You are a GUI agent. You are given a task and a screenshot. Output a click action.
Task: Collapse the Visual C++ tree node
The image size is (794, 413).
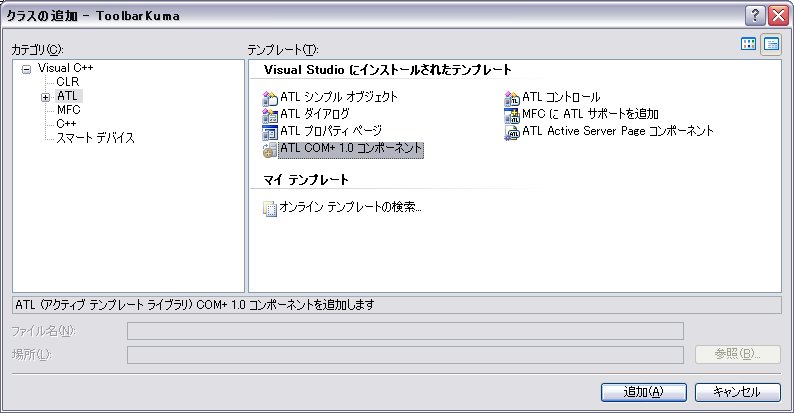pyautogui.click(x=26, y=69)
